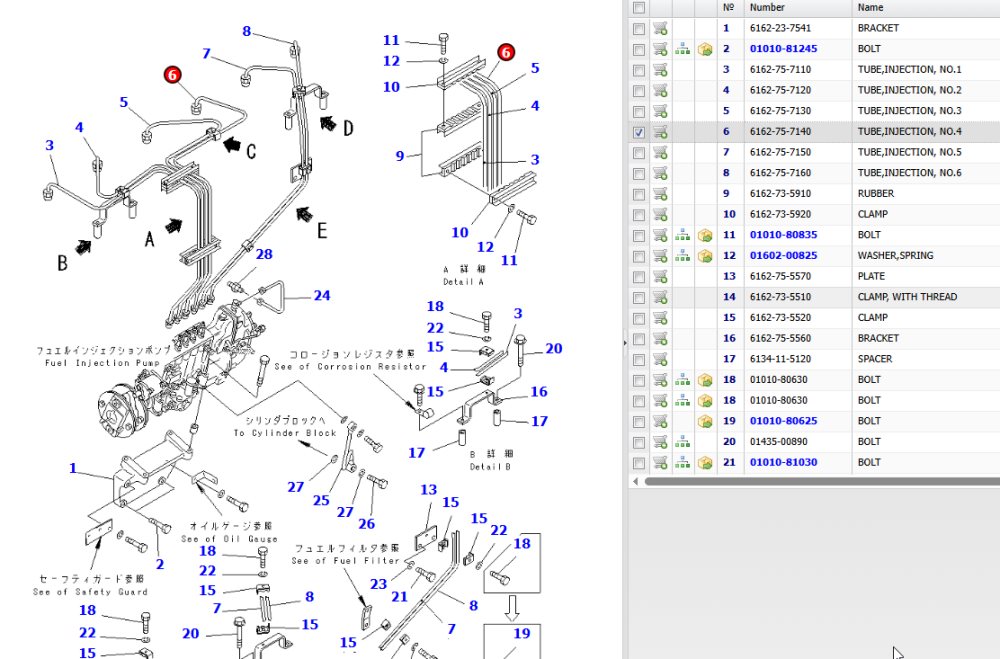Toggle the select-all checkbox in table header

coord(639,8)
